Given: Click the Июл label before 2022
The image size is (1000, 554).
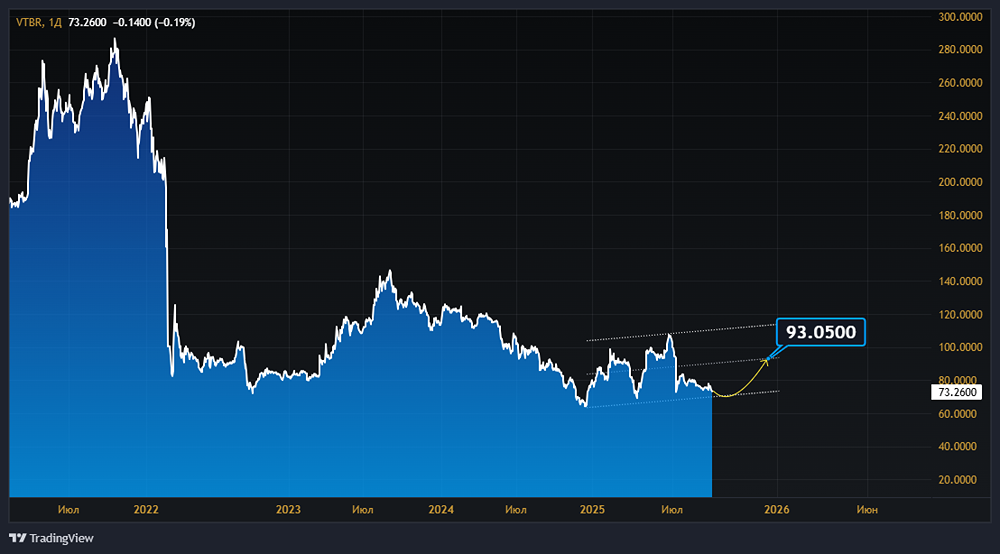Looking at the screenshot, I should coord(68,509).
